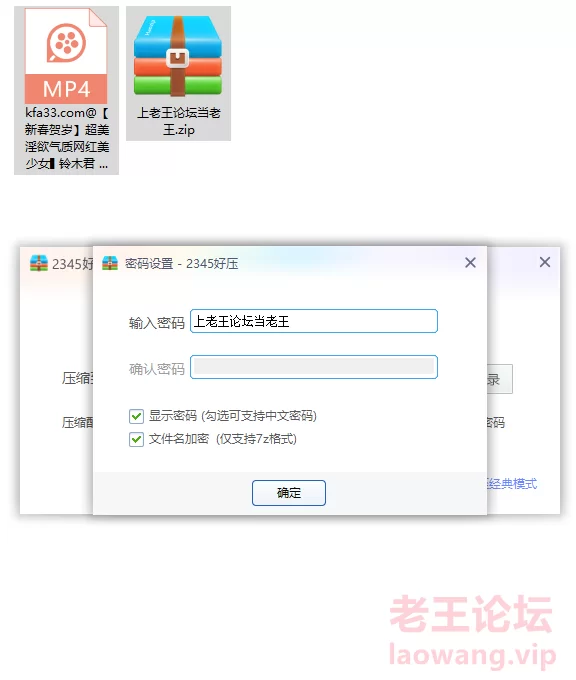Click the 2345好压 logo in password dialog title
Image resolution: width=576 pixels, height=680 pixels.
[110, 263]
